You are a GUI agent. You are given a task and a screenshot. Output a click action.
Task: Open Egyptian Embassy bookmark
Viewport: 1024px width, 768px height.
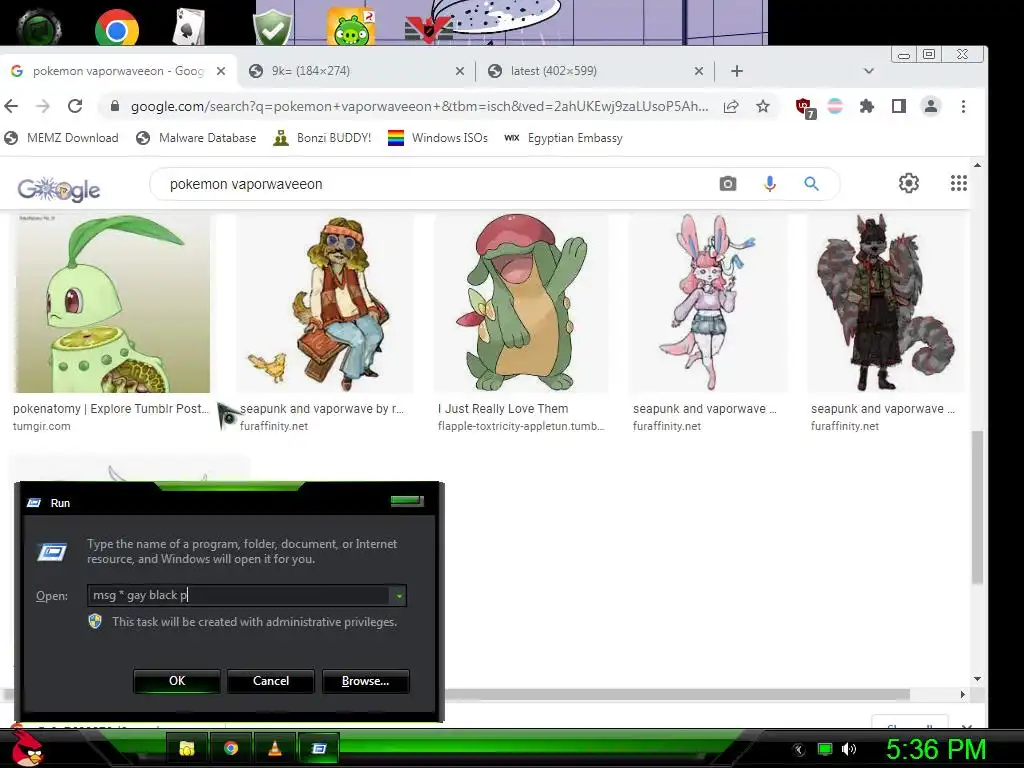[x=564, y=138]
